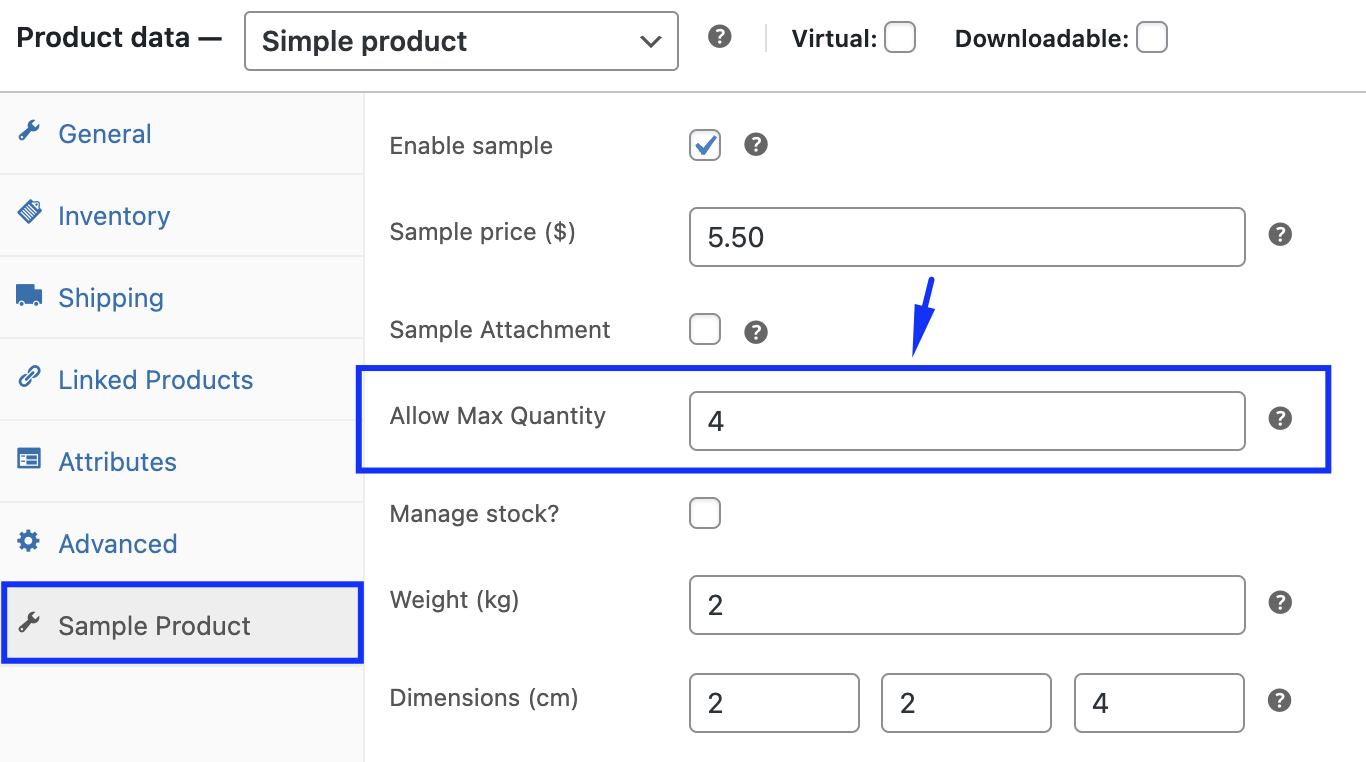Tick the Sample Attachment checkbox
The height and width of the screenshot is (762, 1366).
click(x=705, y=329)
